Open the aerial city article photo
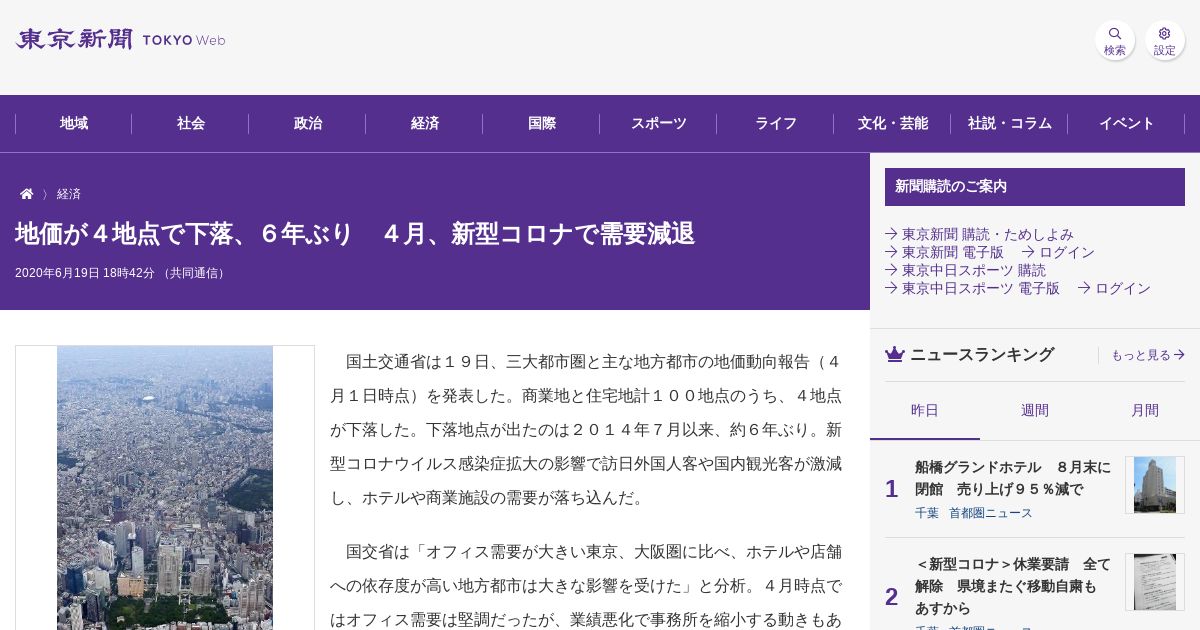The image size is (1200, 630). tap(165, 488)
